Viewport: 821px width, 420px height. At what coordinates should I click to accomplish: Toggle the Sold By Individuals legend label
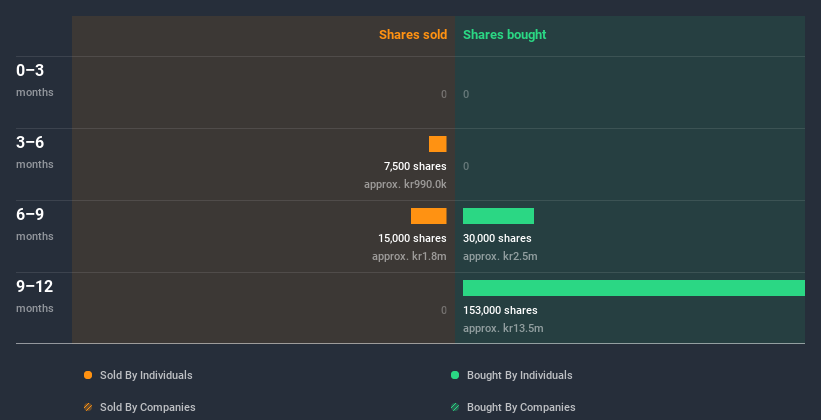point(146,375)
